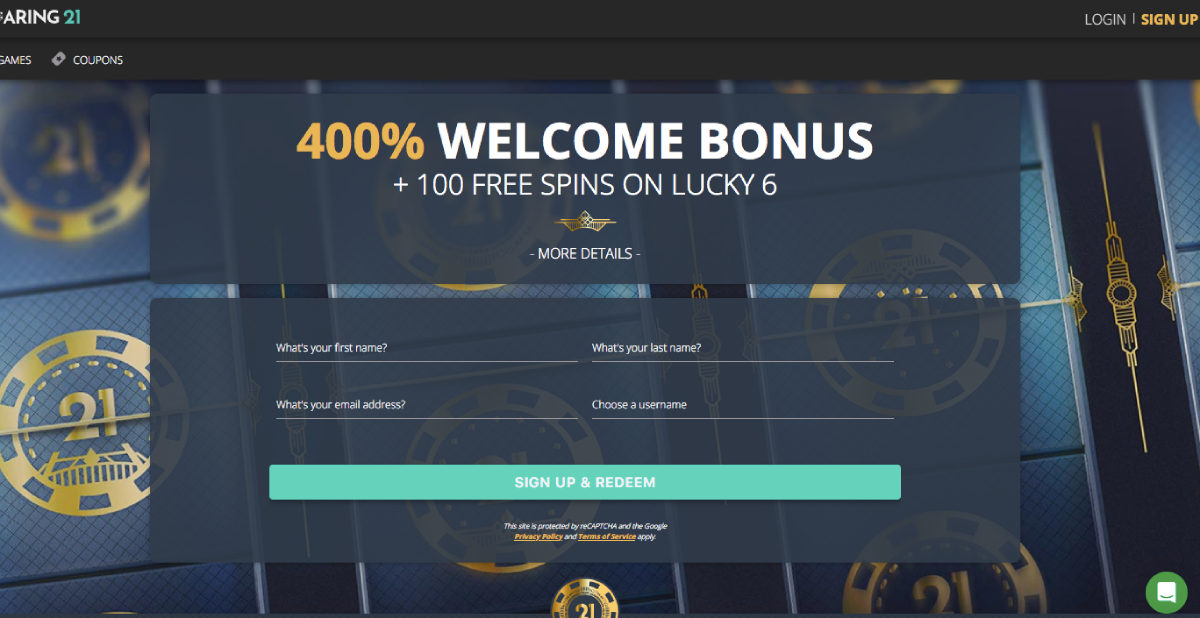Screen dimensions: 1200x618
Task: Click SIGN UP in the header
Action: 1169,19
